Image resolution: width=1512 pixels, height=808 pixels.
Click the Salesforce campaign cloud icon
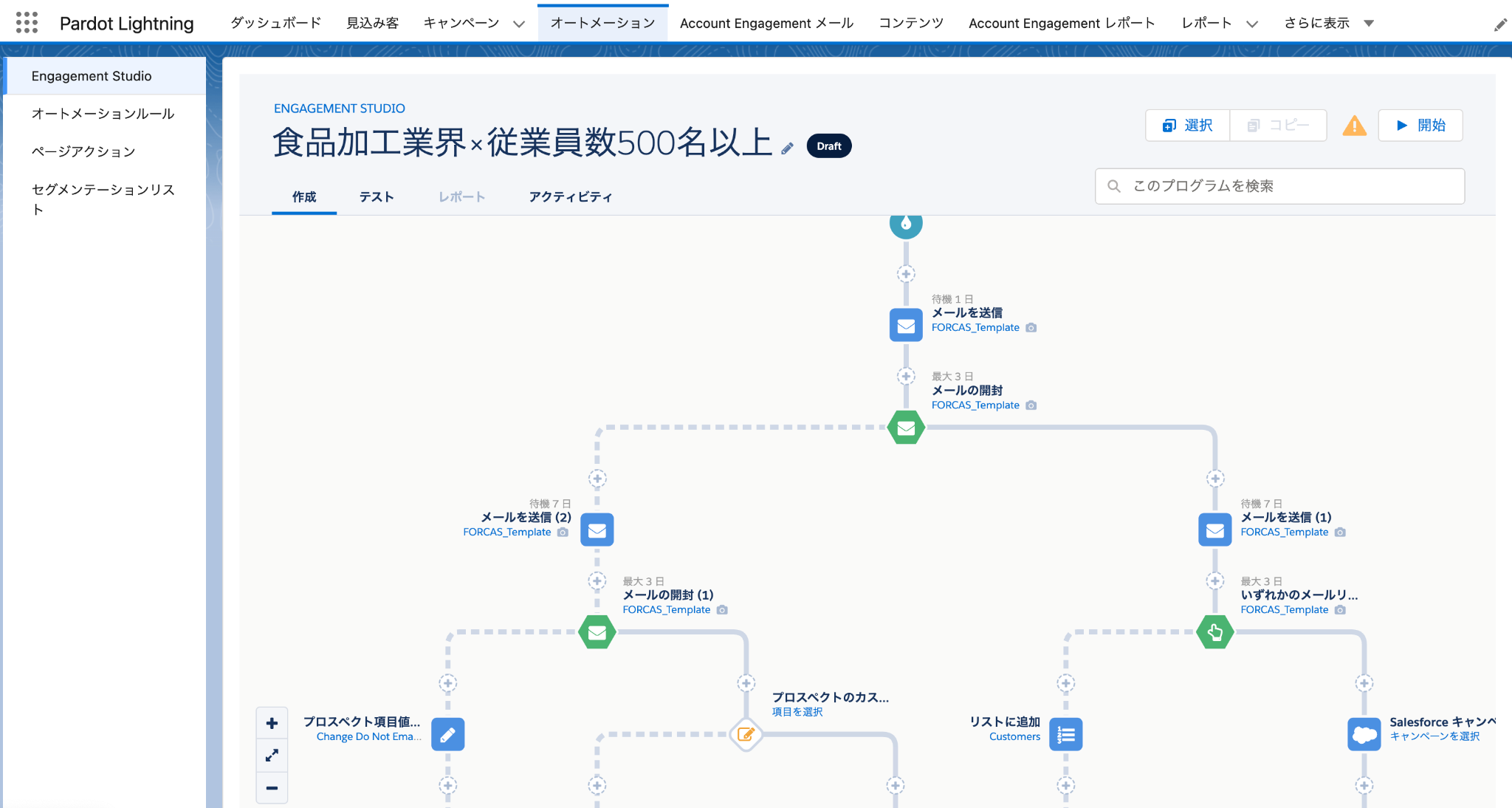pyautogui.click(x=1364, y=734)
